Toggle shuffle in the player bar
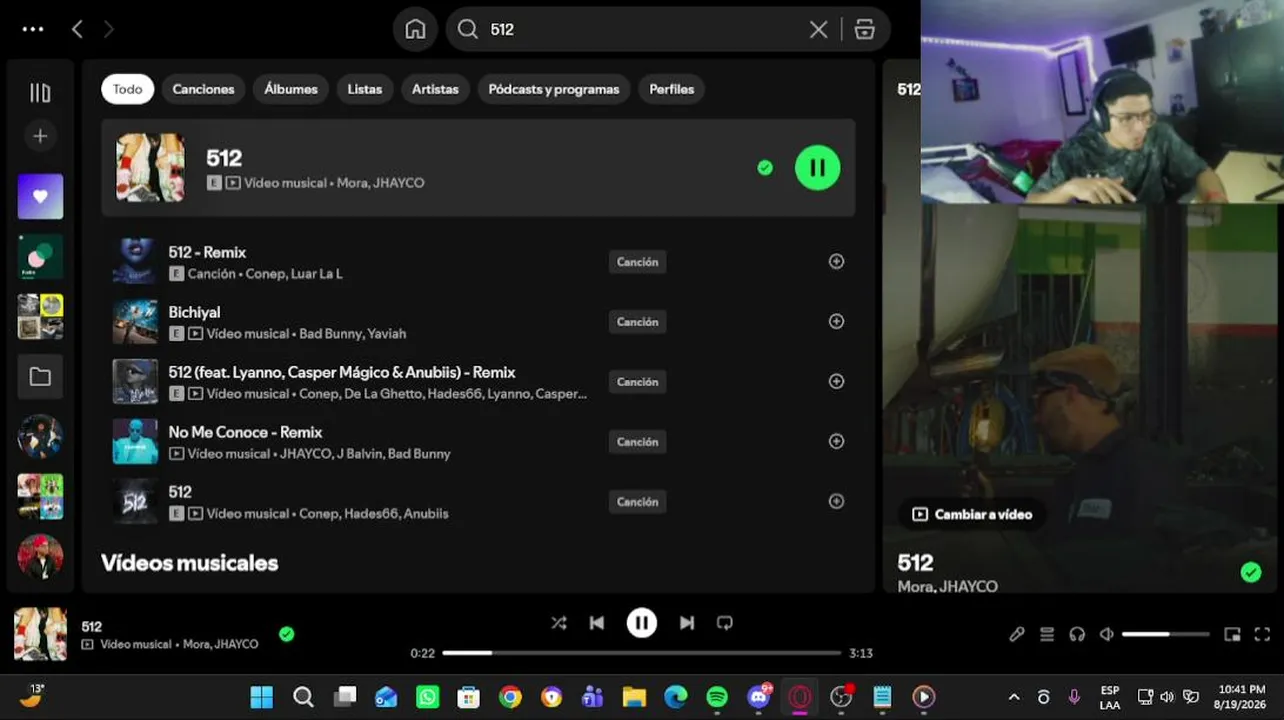 [558, 623]
